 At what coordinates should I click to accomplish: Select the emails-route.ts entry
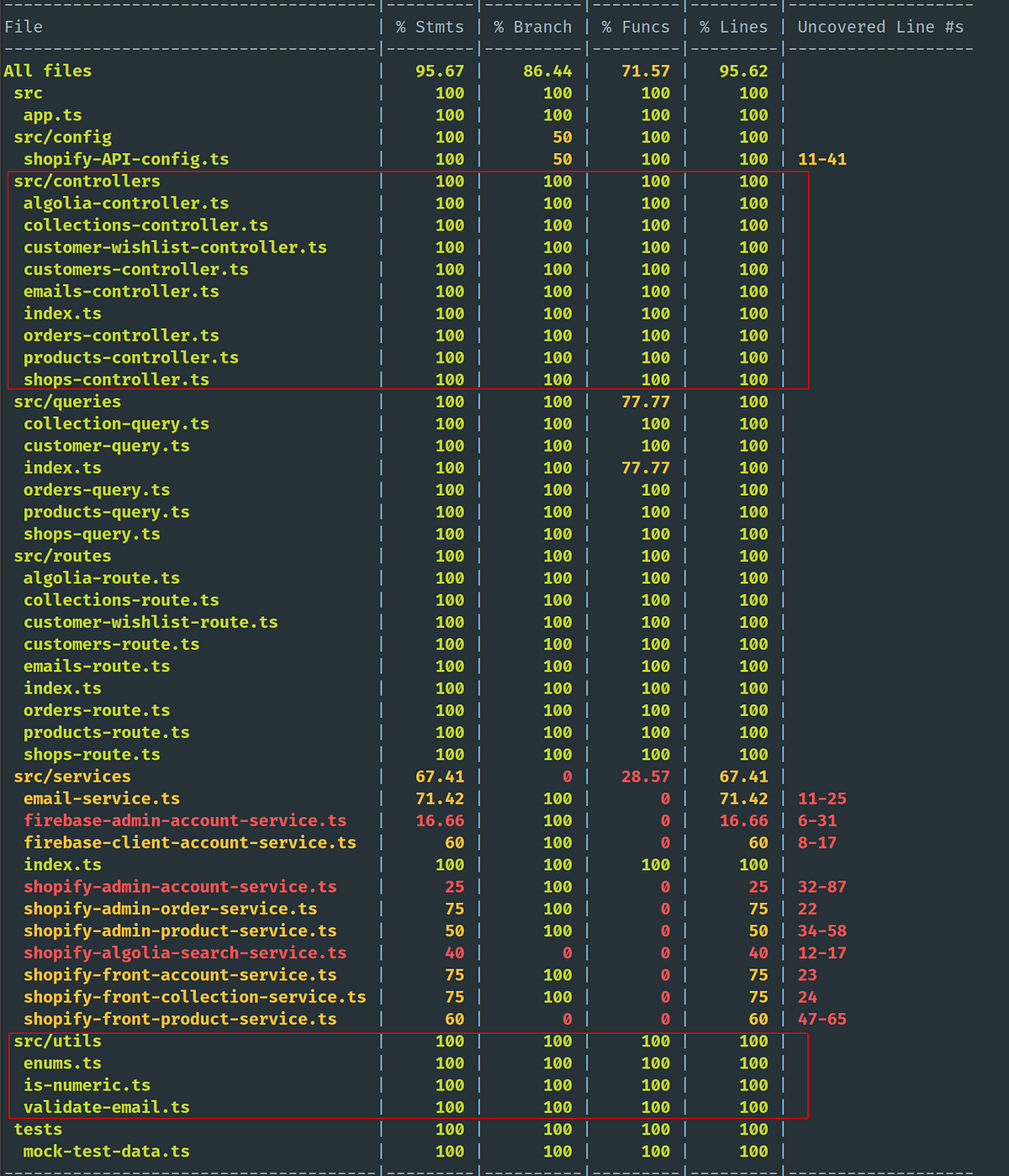[95, 666]
